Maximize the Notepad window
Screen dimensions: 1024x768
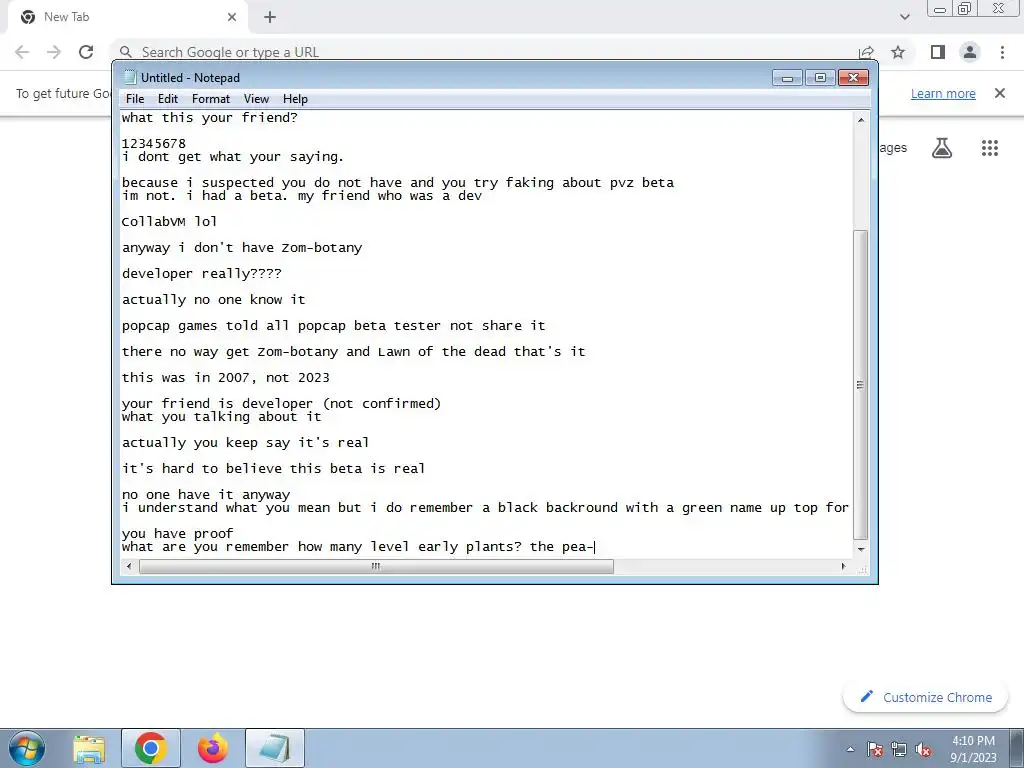click(x=820, y=78)
